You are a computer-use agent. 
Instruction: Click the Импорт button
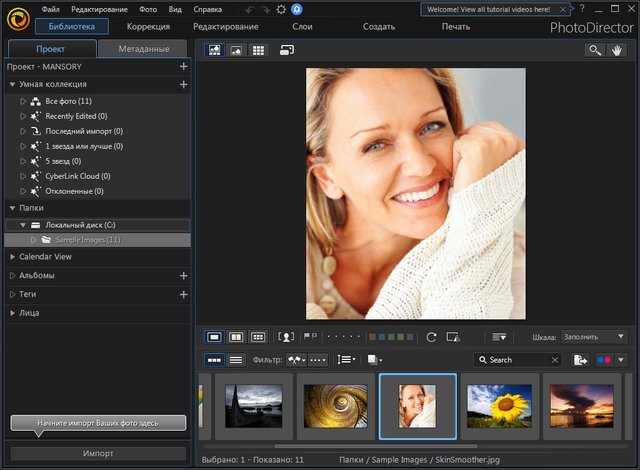click(98, 453)
